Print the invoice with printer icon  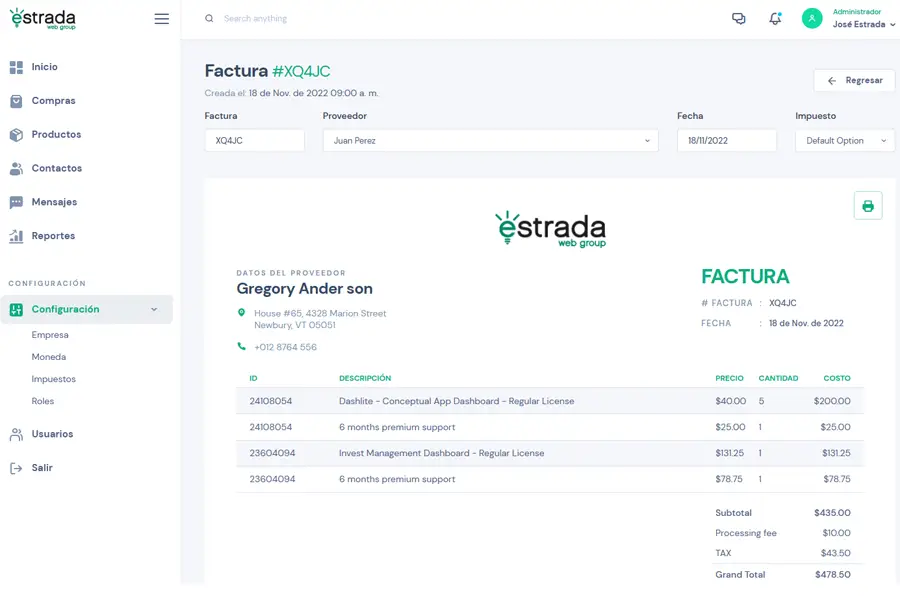[868, 206]
